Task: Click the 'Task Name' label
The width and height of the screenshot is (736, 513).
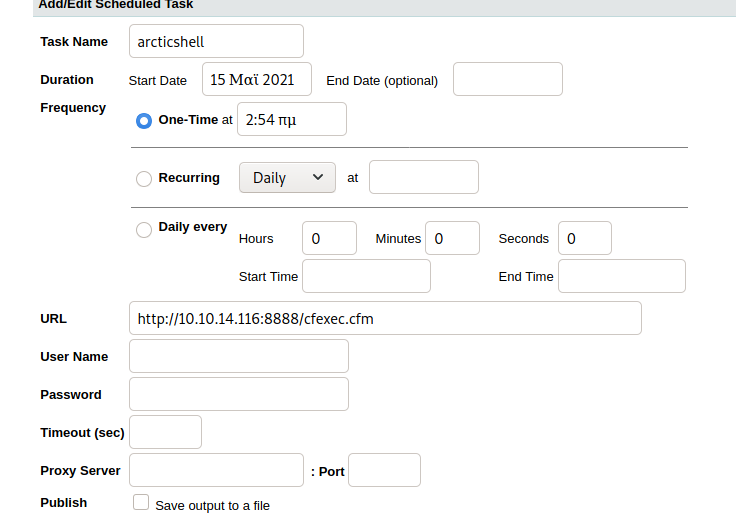Action: point(74,42)
